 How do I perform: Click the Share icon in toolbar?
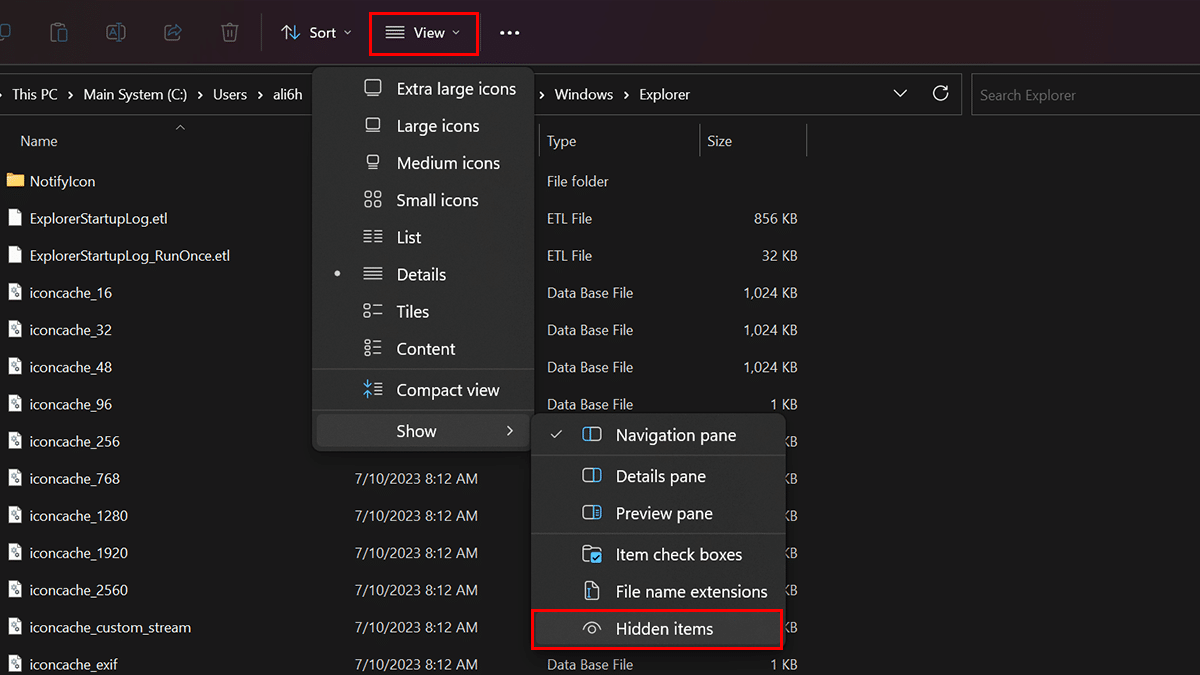click(x=173, y=33)
